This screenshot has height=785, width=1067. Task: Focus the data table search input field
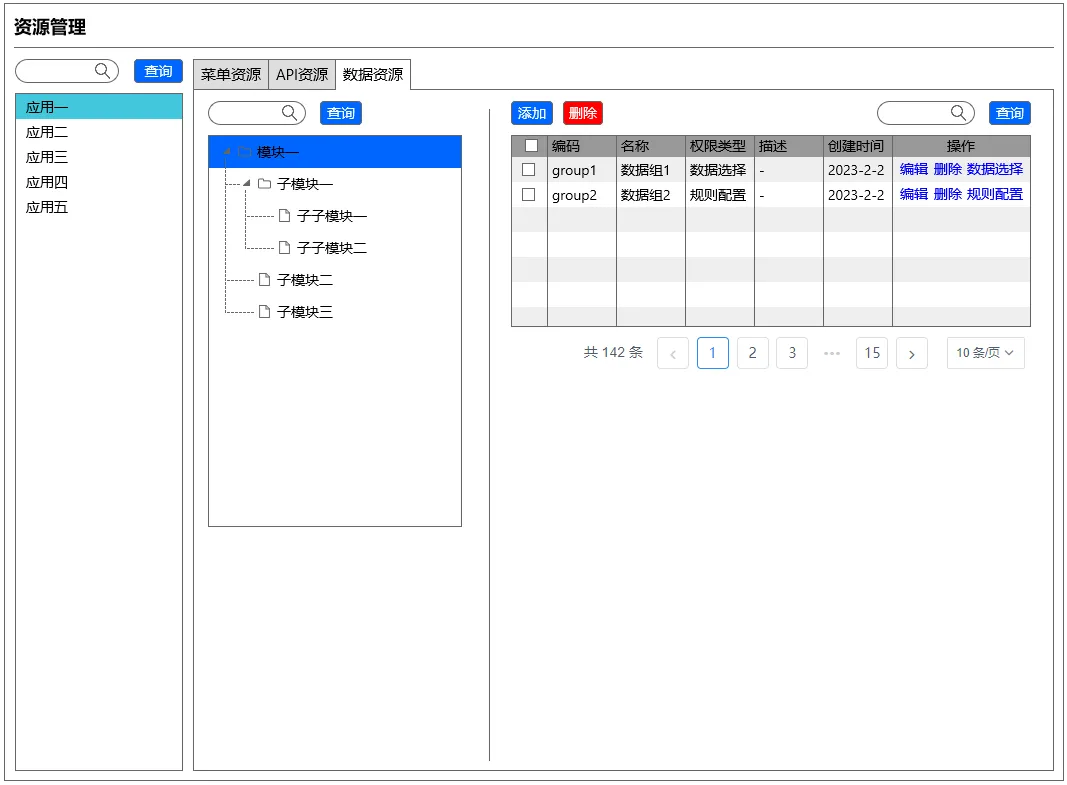pyautogui.click(x=926, y=113)
